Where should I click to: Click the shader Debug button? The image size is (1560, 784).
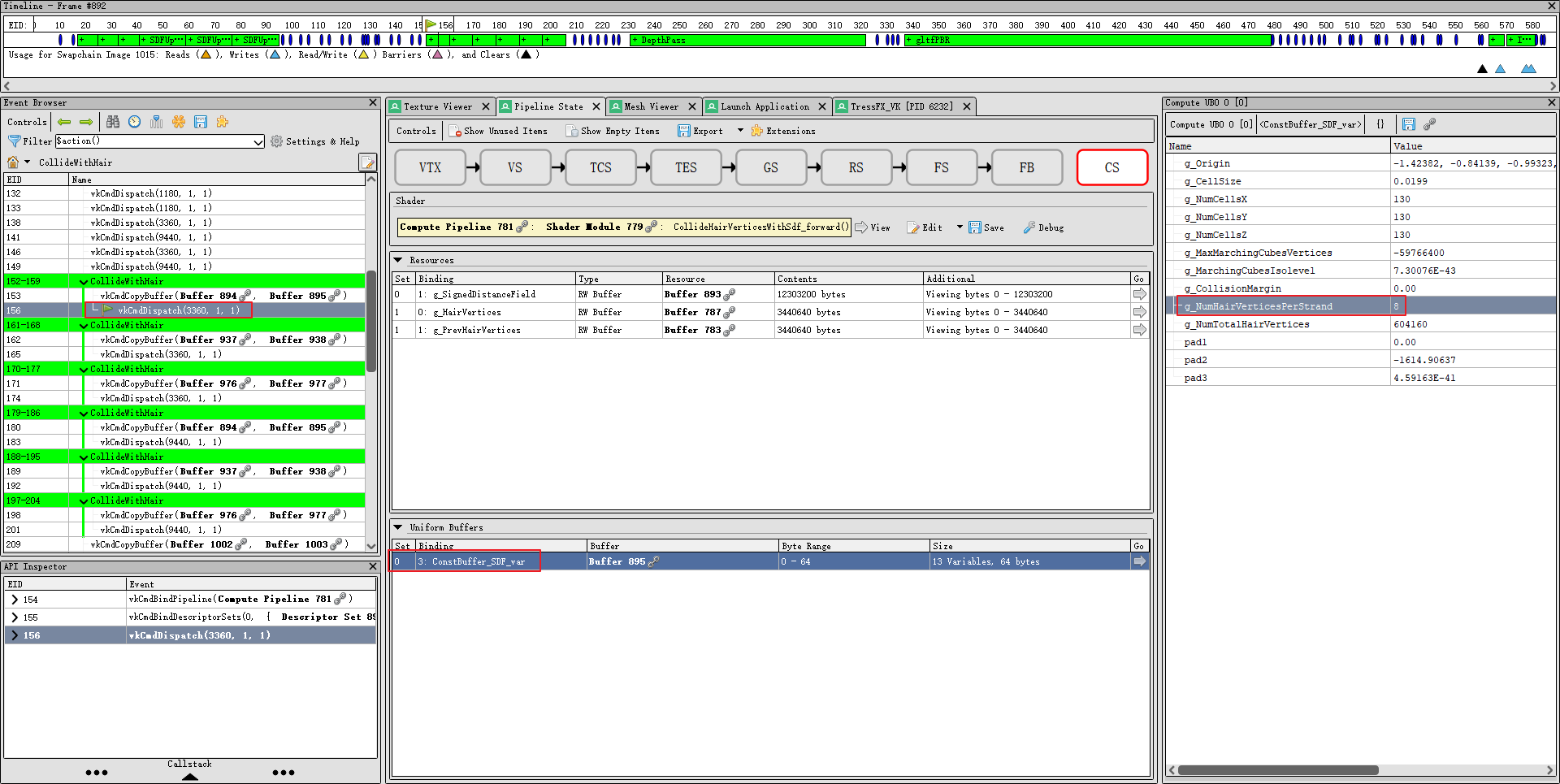pyautogui.click(x=1043, y=227)
